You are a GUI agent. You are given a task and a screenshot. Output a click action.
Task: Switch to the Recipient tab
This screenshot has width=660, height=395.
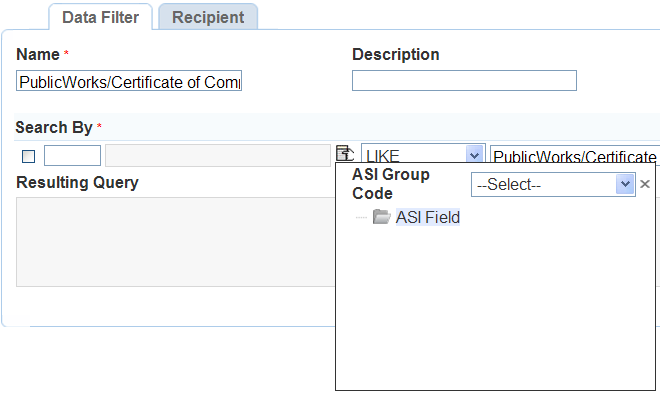coord(208,17)
